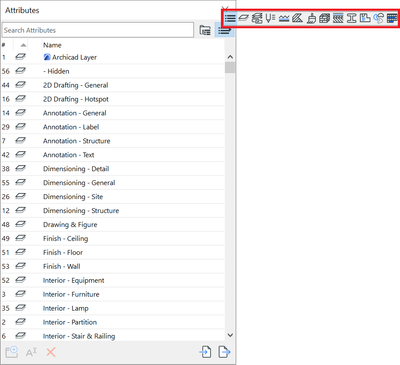Select 'Annotation - Structure' layer
Viewport: 400px width, 365px height.
point(113,141)
